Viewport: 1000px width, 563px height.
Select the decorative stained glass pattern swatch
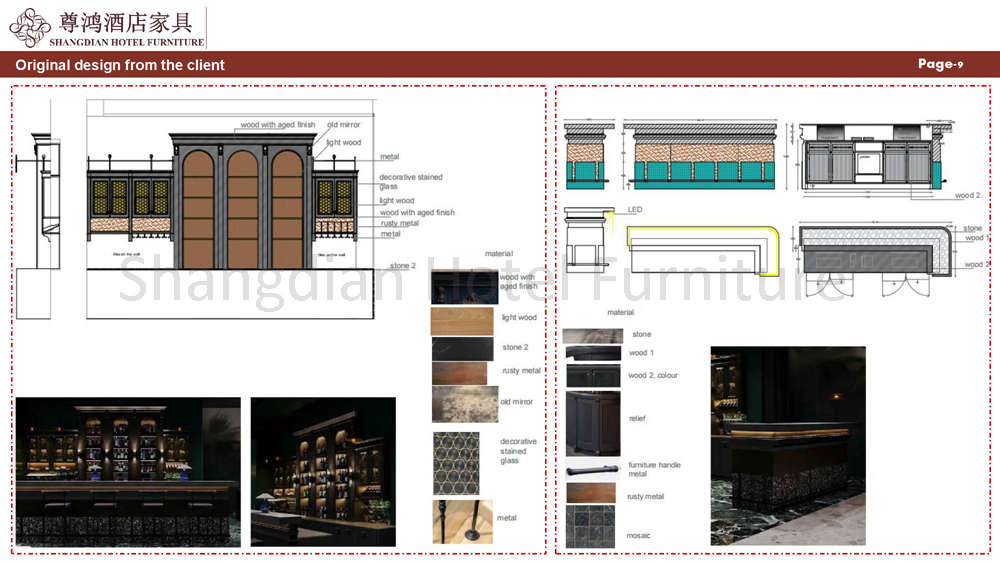[462, 462]
